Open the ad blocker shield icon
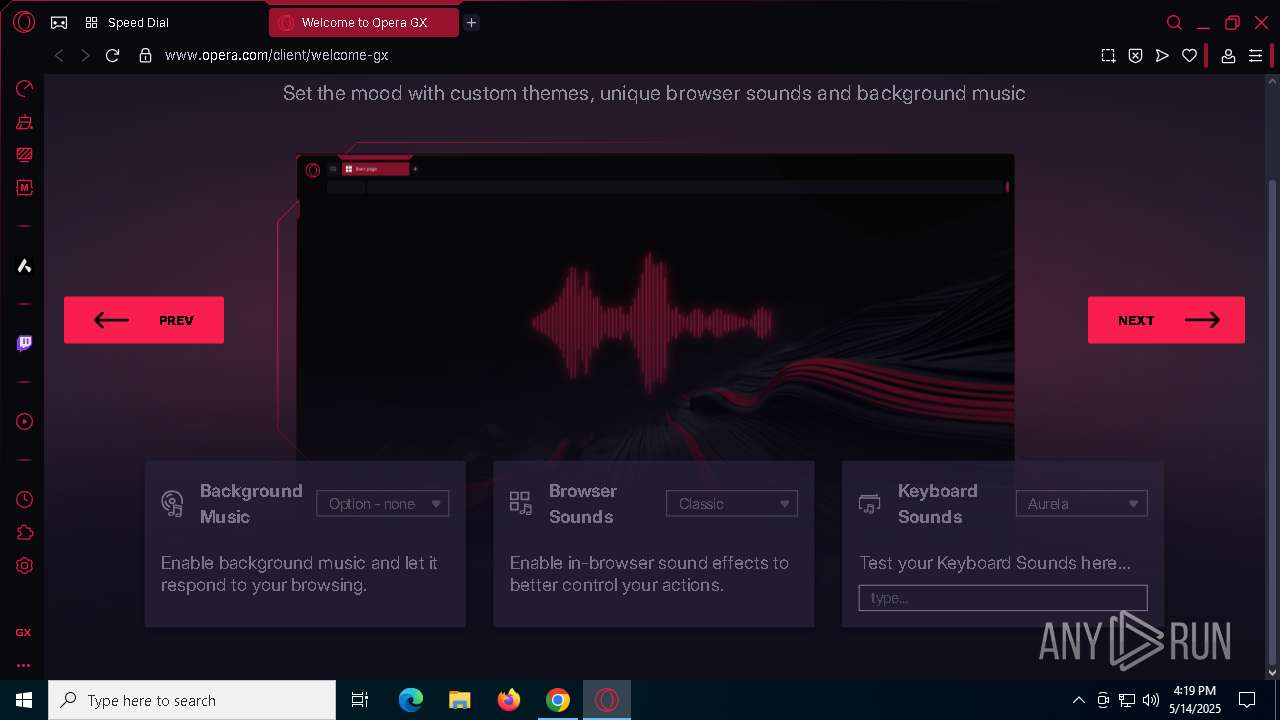 pyautogui.click(x=1135, y=56)
